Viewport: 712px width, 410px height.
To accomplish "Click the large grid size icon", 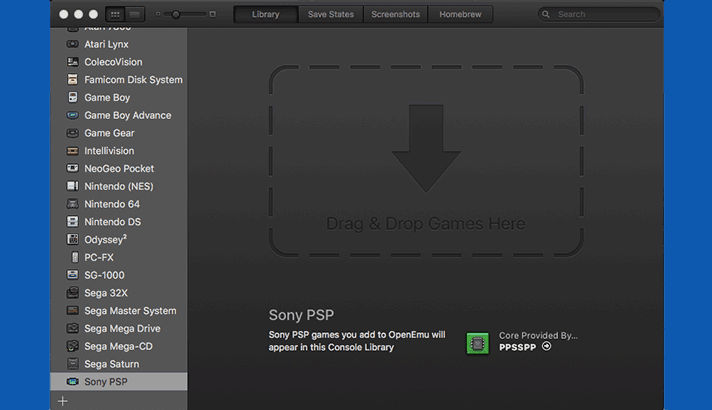I will pos(213,14).
